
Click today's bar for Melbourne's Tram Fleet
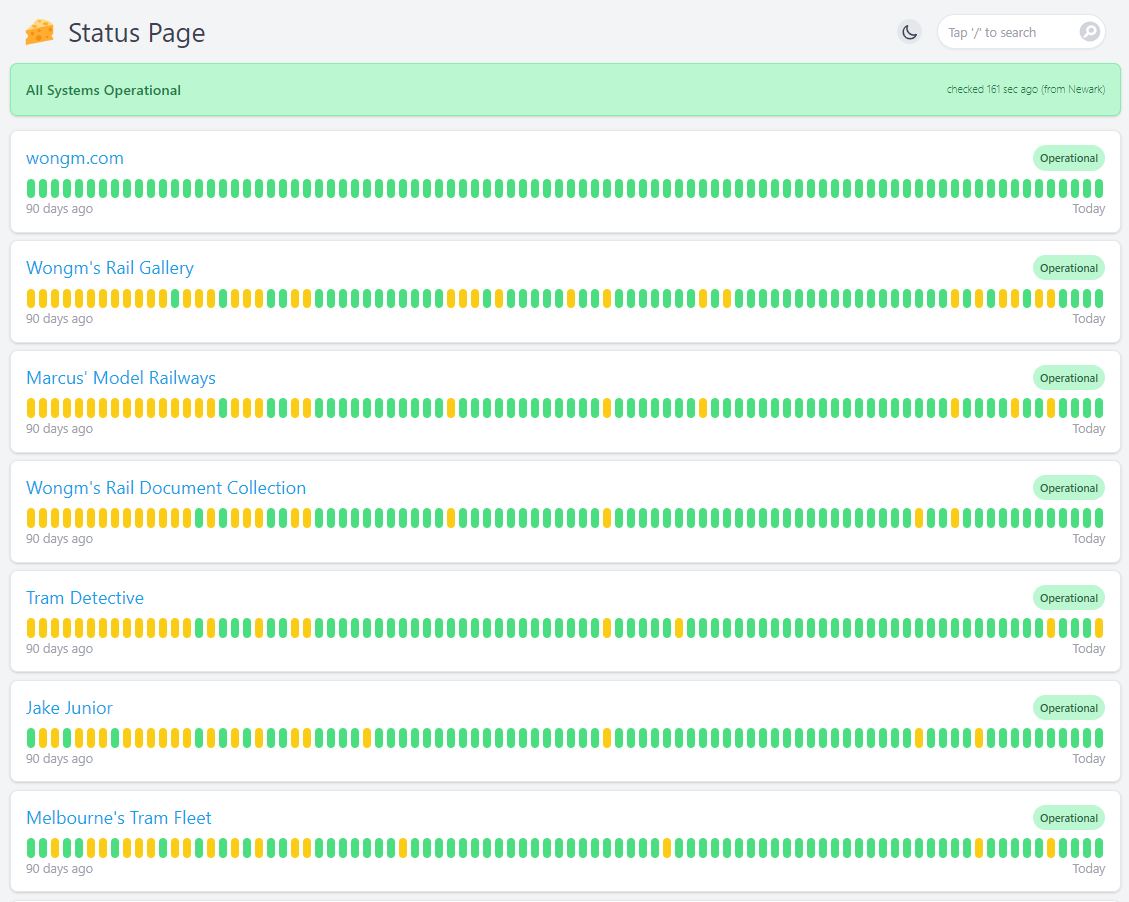pyautogui.click(x=1099, y=848)
